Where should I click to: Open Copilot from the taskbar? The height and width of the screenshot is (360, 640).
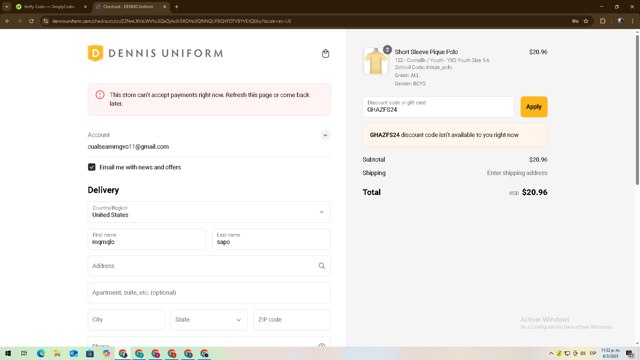tap(106, 353)
